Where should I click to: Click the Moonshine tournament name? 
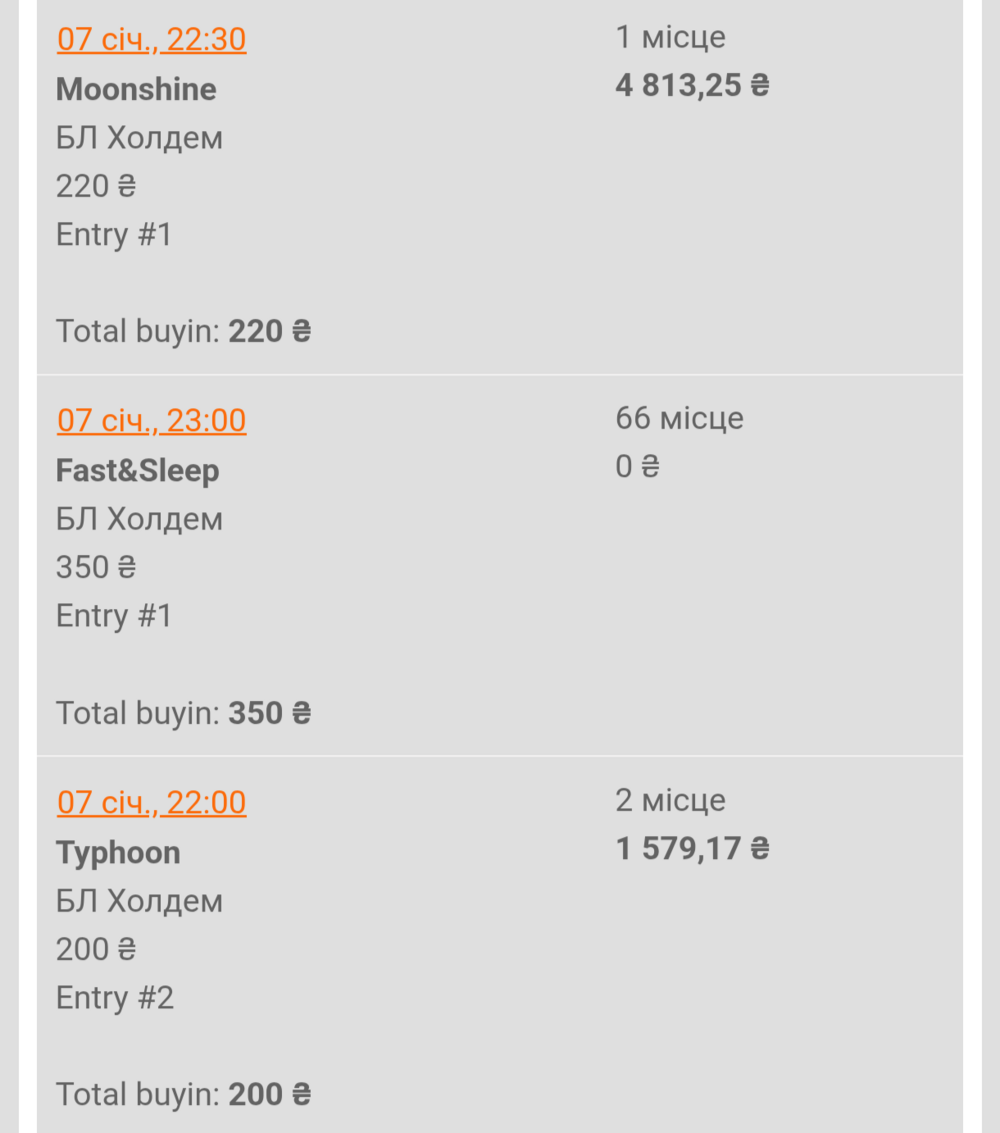(136, 89)
